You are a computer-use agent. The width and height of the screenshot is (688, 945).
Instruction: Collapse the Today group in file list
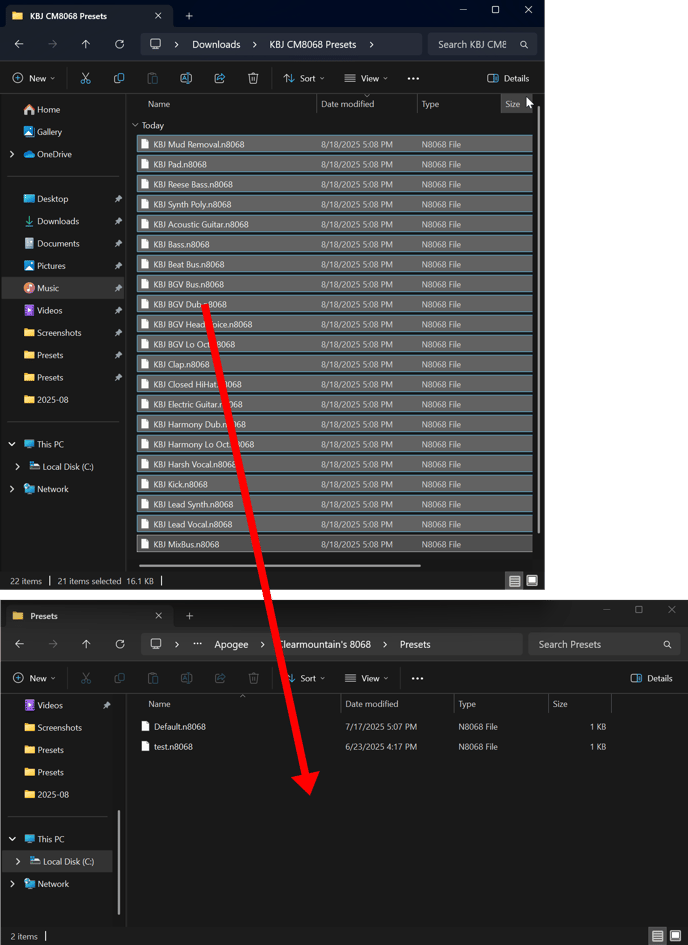point(135,125)
